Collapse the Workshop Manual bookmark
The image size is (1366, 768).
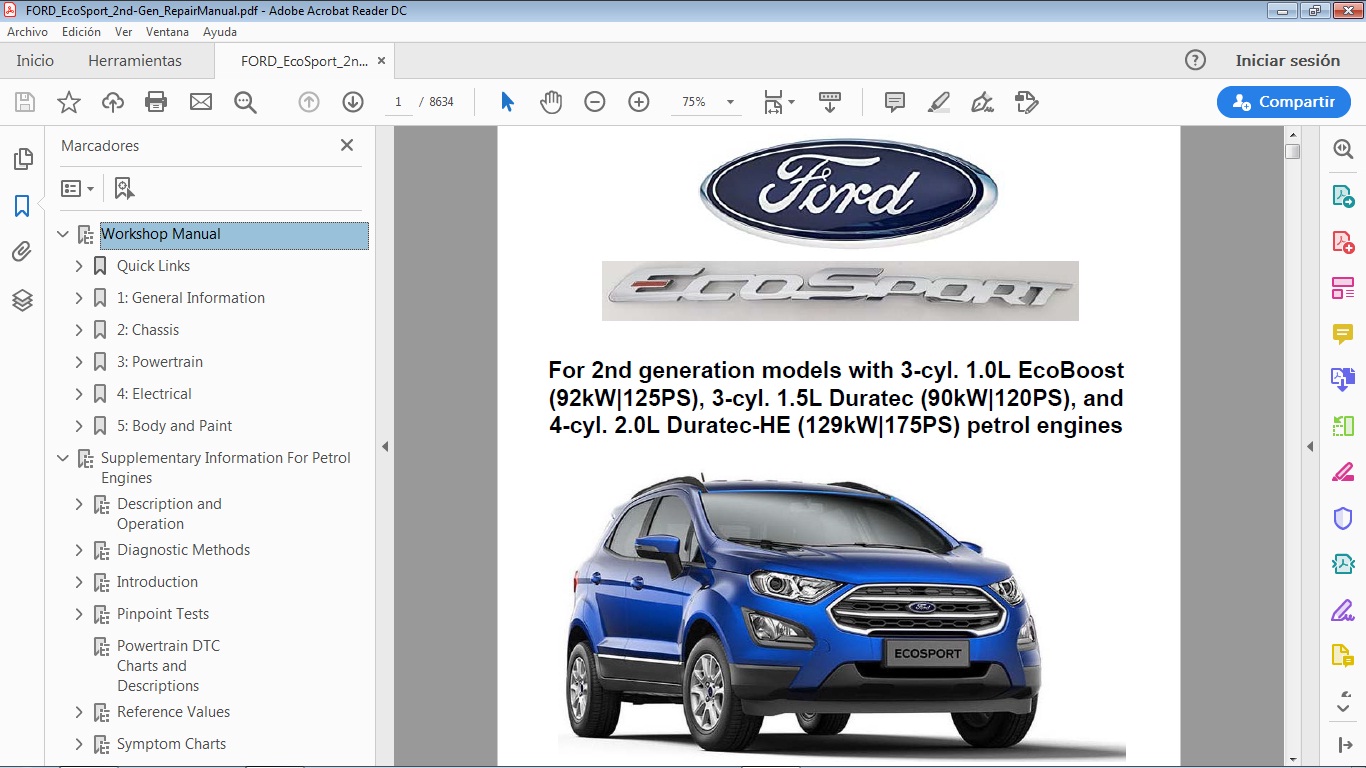pyautogui.click(x=64, y=233)
